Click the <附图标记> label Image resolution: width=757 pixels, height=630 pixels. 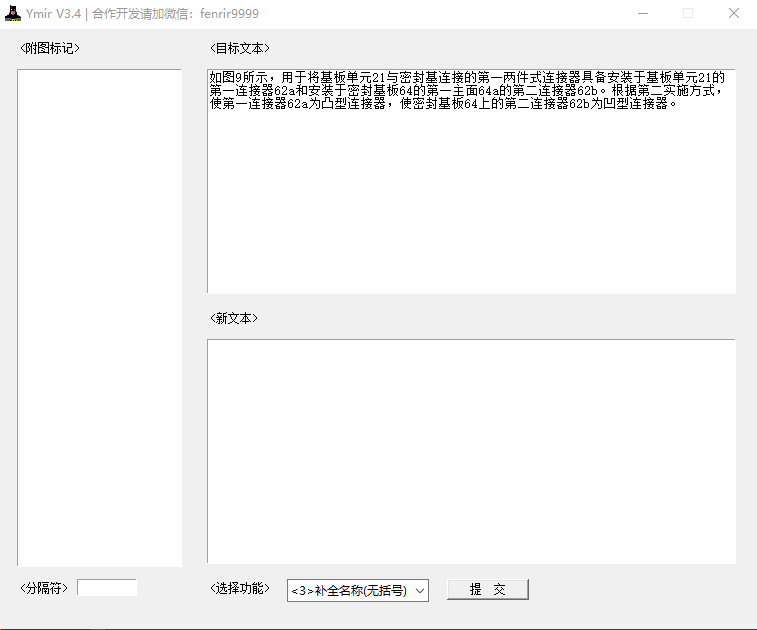tap(49, 48)
